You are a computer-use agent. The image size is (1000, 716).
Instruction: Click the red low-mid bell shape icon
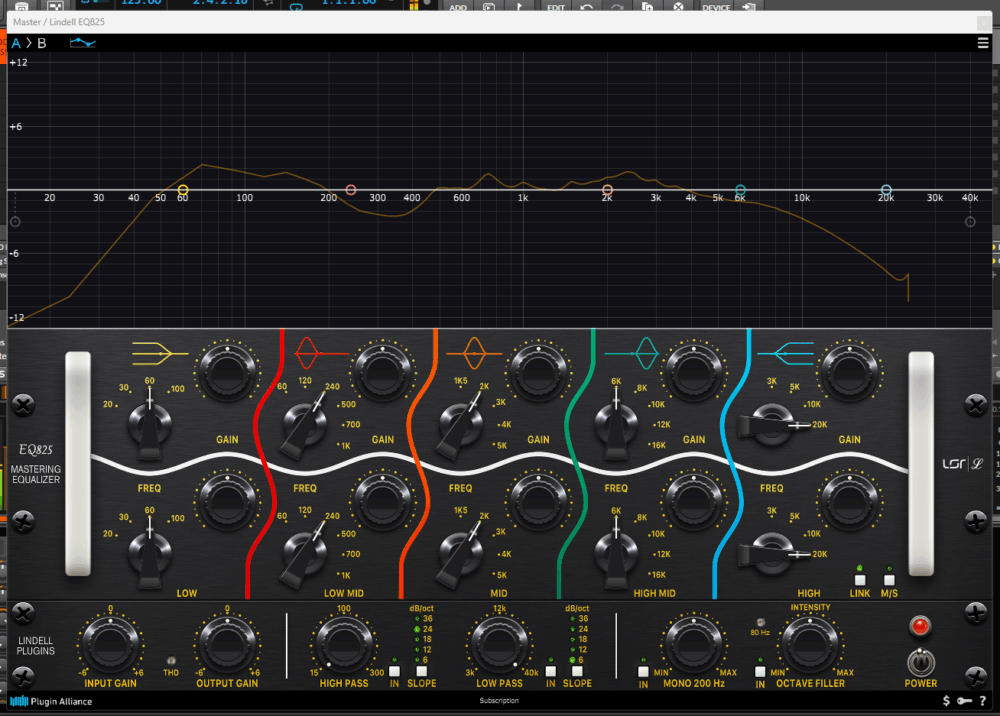[321, 353]
